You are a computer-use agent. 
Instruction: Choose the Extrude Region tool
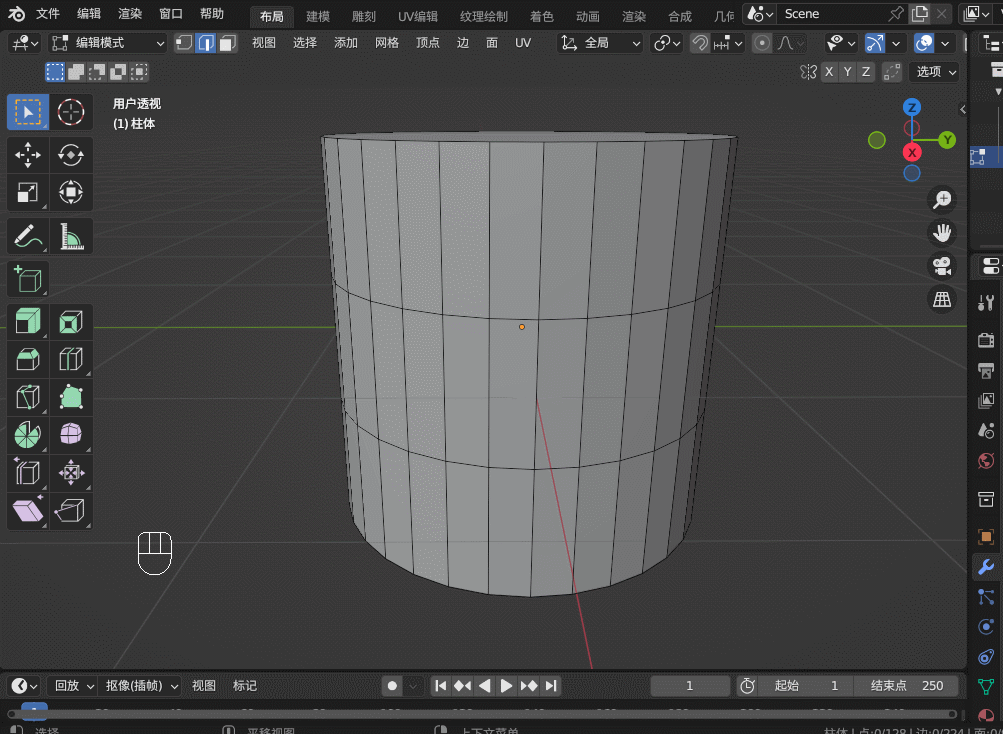coord(28,322)
